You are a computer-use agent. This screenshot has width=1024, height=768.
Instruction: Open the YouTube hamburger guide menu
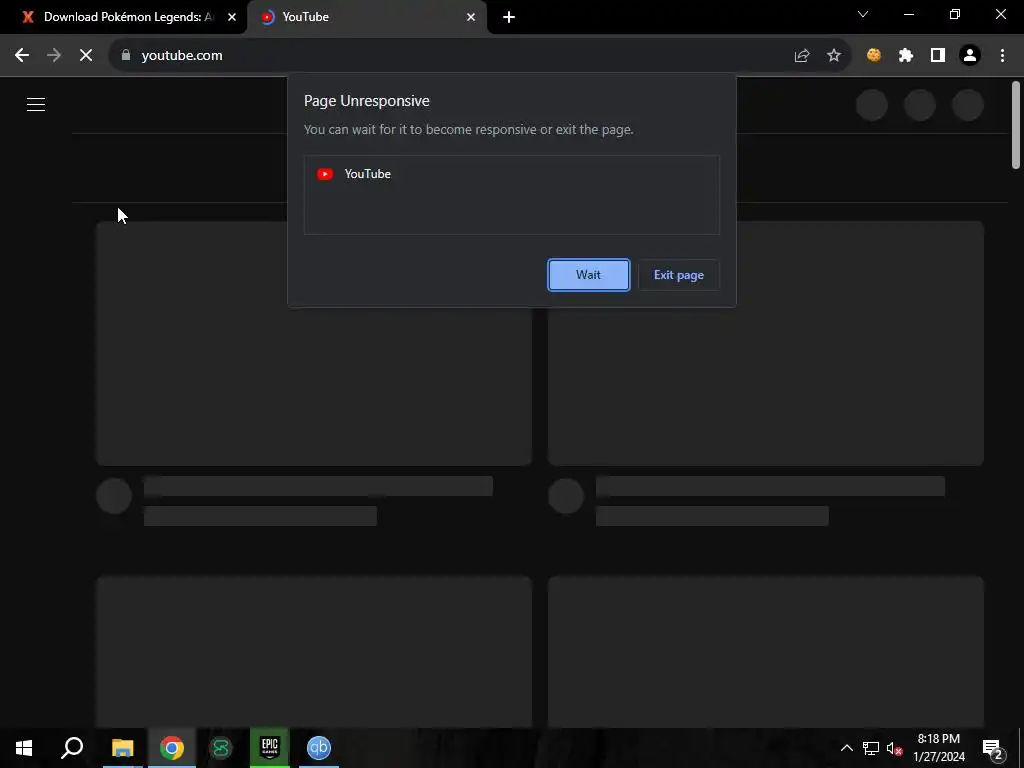[36, 104]
